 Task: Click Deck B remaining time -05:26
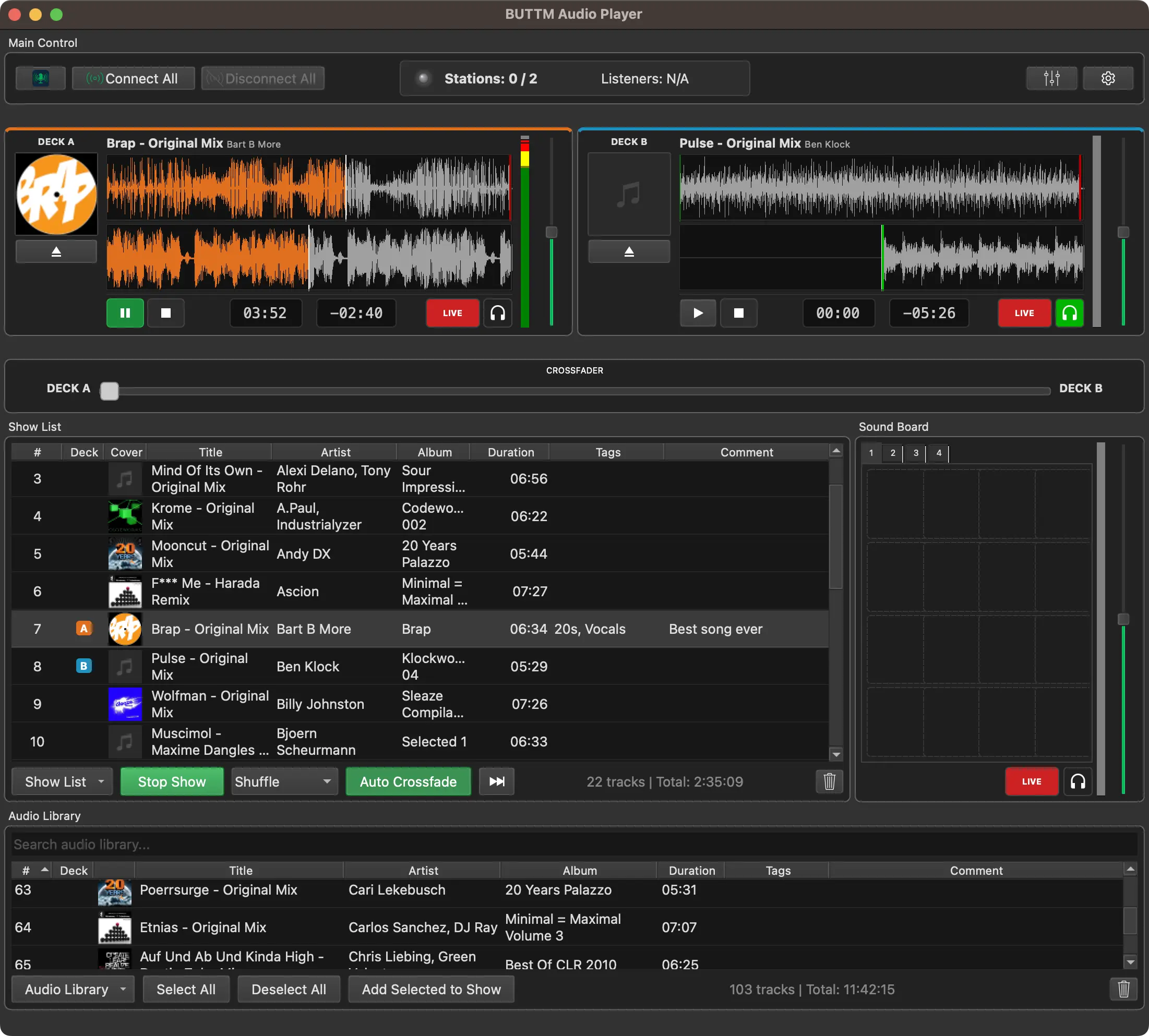(x=929, y=313)
